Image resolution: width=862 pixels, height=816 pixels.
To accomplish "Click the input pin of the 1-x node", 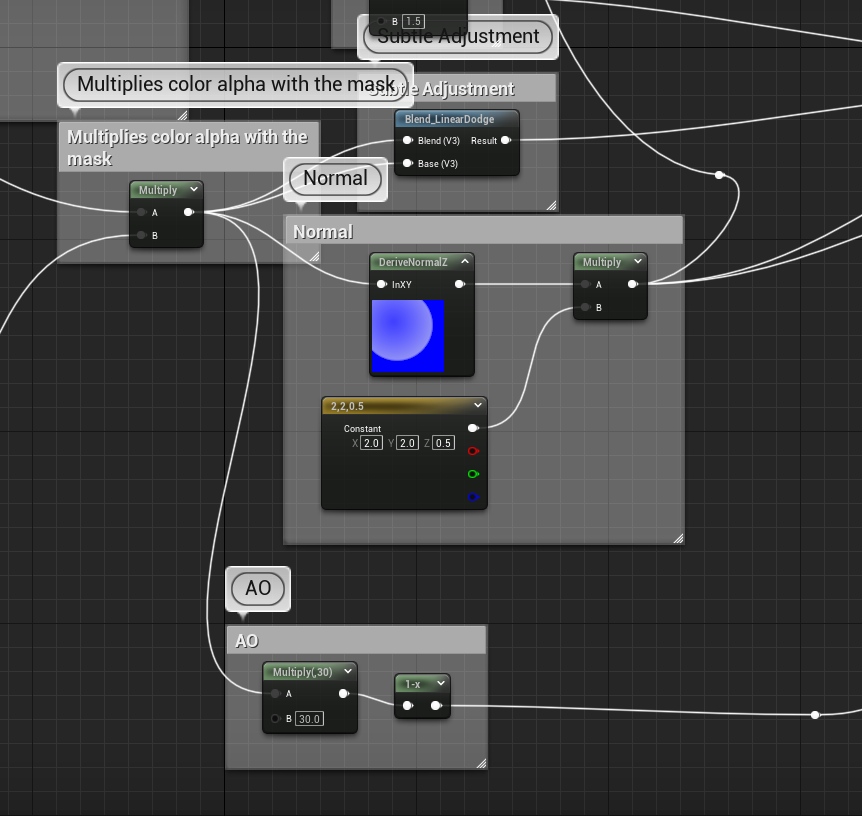I will (x=408, y=705).
